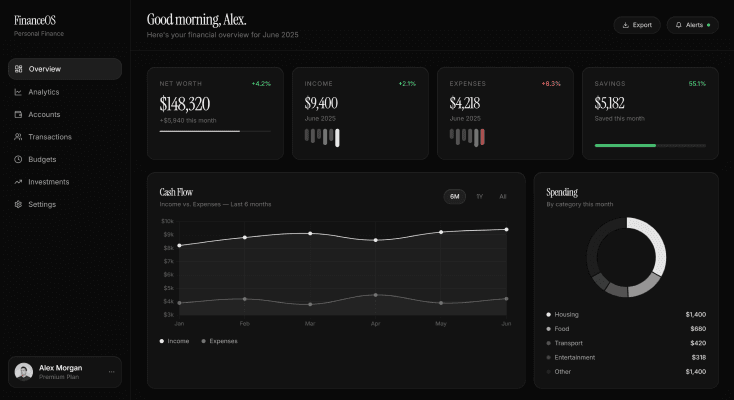Open Transactions from the sidebar
Image resolution: width=734 pixels, height=400 pixels.
coord(65,137)
